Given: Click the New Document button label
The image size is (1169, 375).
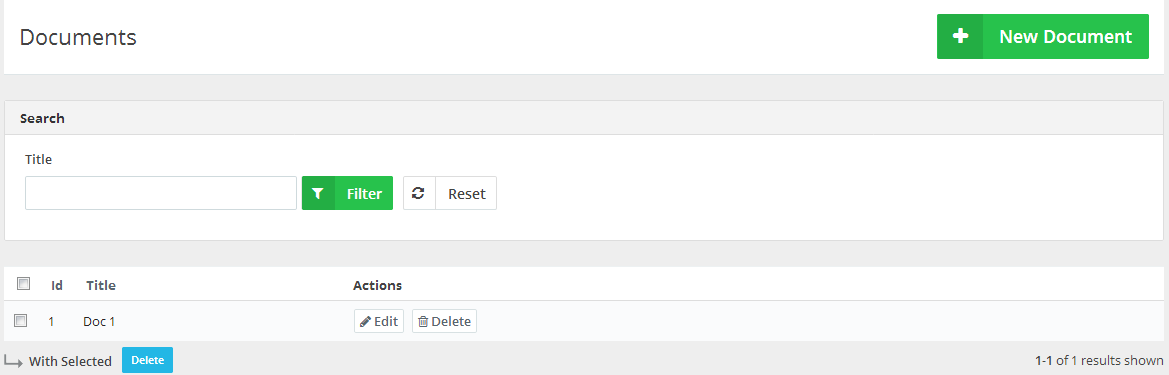Looking at the screenshot, I should coord(1065,37).
